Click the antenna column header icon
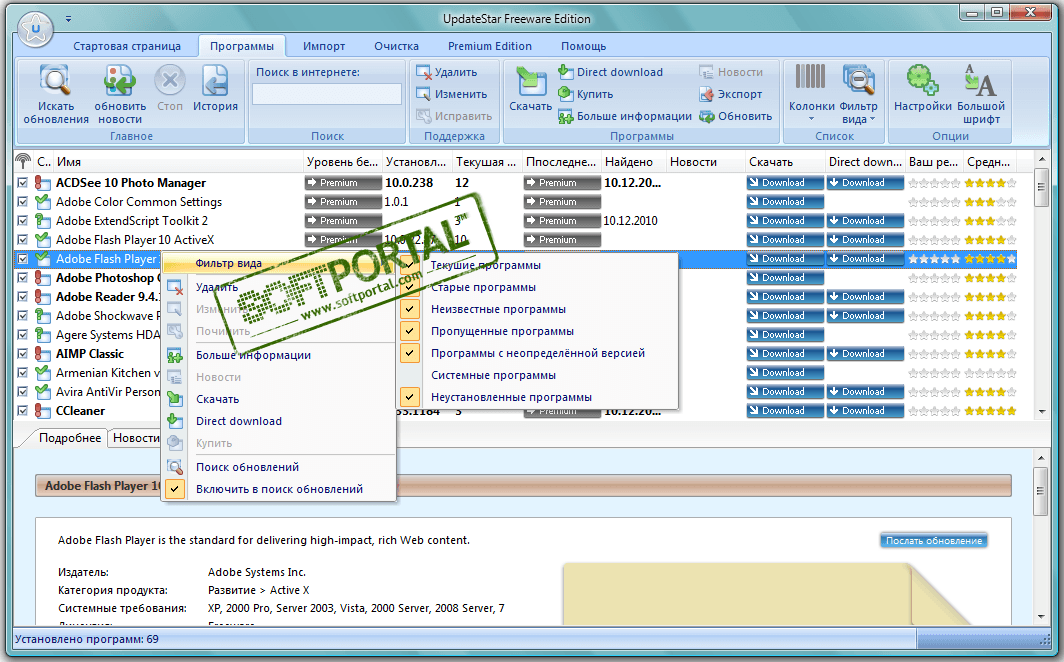Viewport: 1064px width, 662px height. (23, 161)
